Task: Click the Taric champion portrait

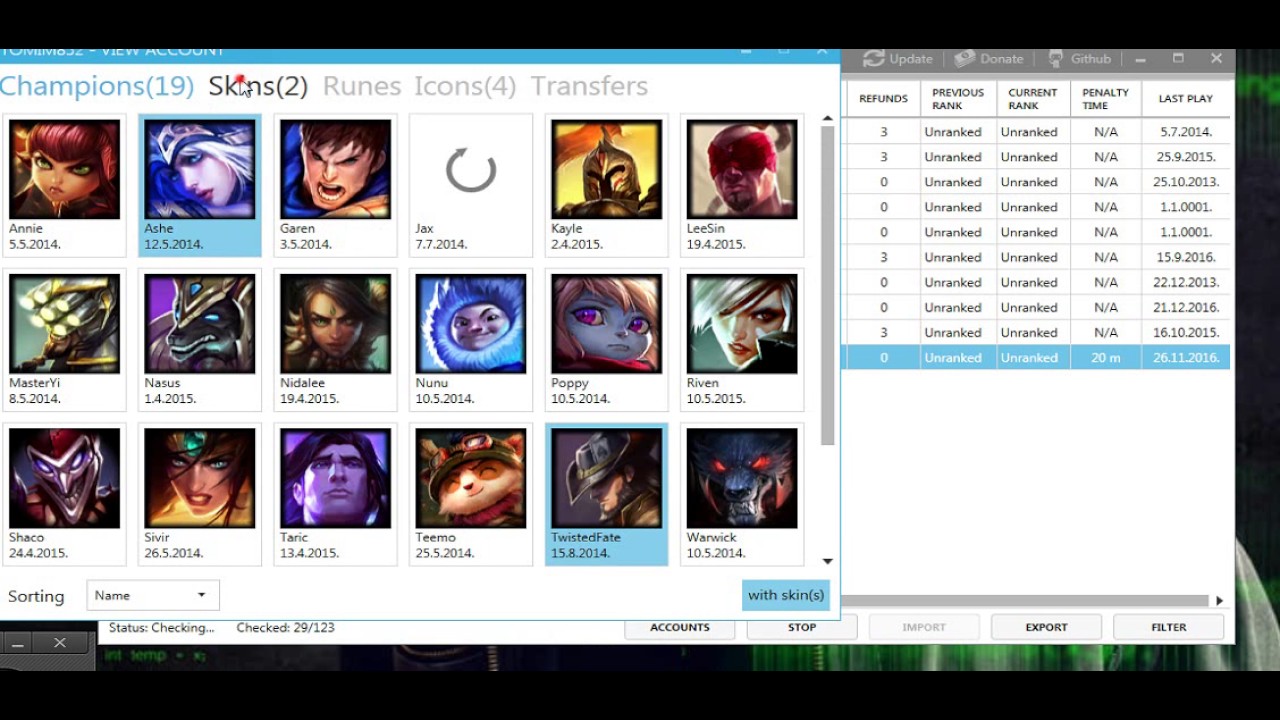Action: [335, 478]
